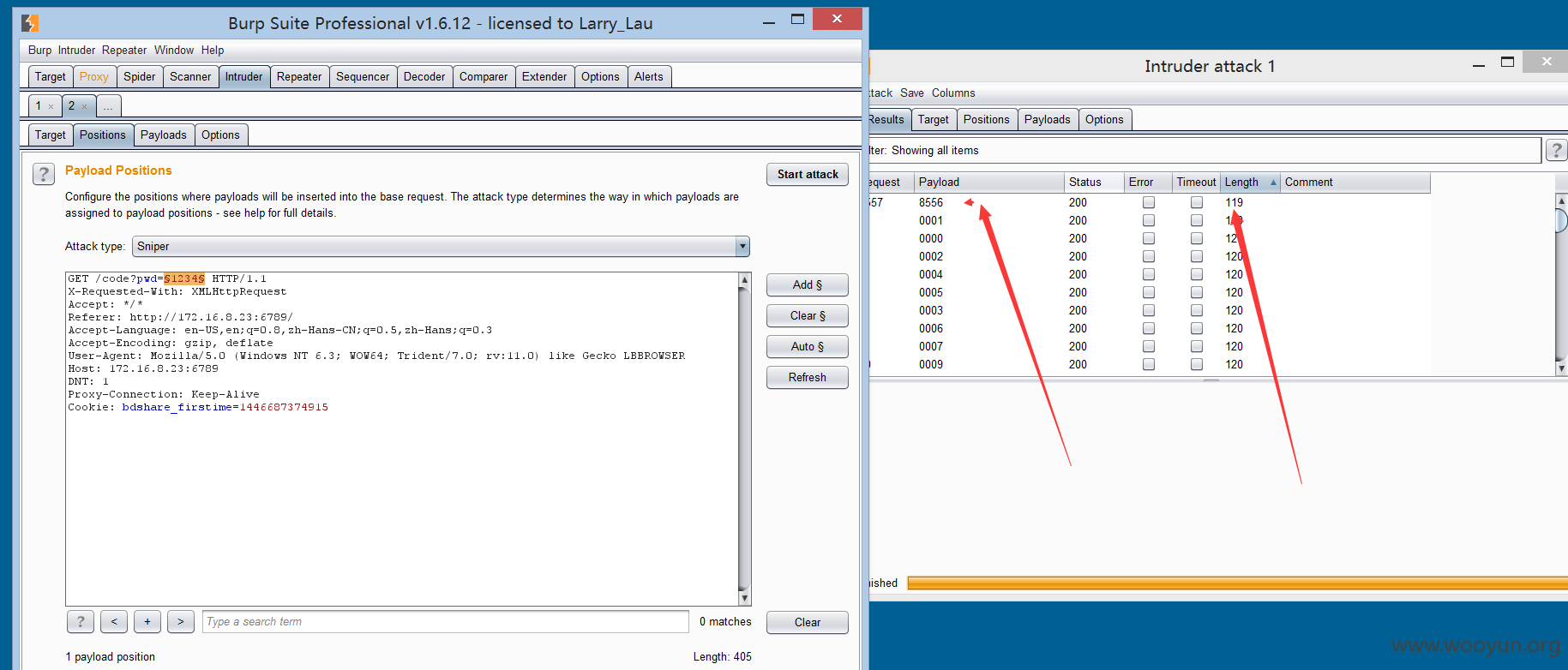
Task: Open the Window menu
Action: point(174,51)
